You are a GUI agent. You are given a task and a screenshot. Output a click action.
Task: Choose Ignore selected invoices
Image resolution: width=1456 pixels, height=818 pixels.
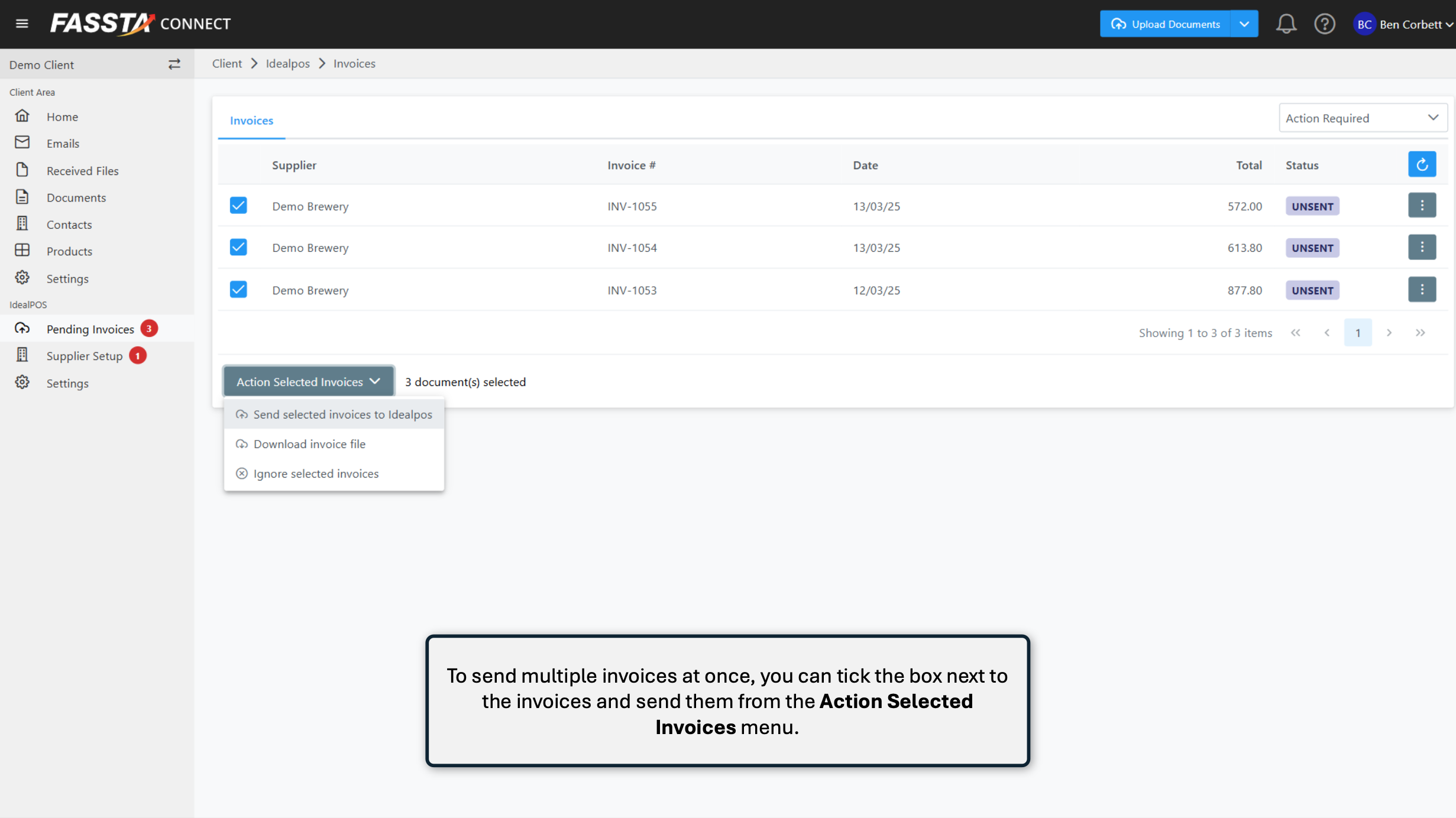pyautogui.click(x=334, y=473)
